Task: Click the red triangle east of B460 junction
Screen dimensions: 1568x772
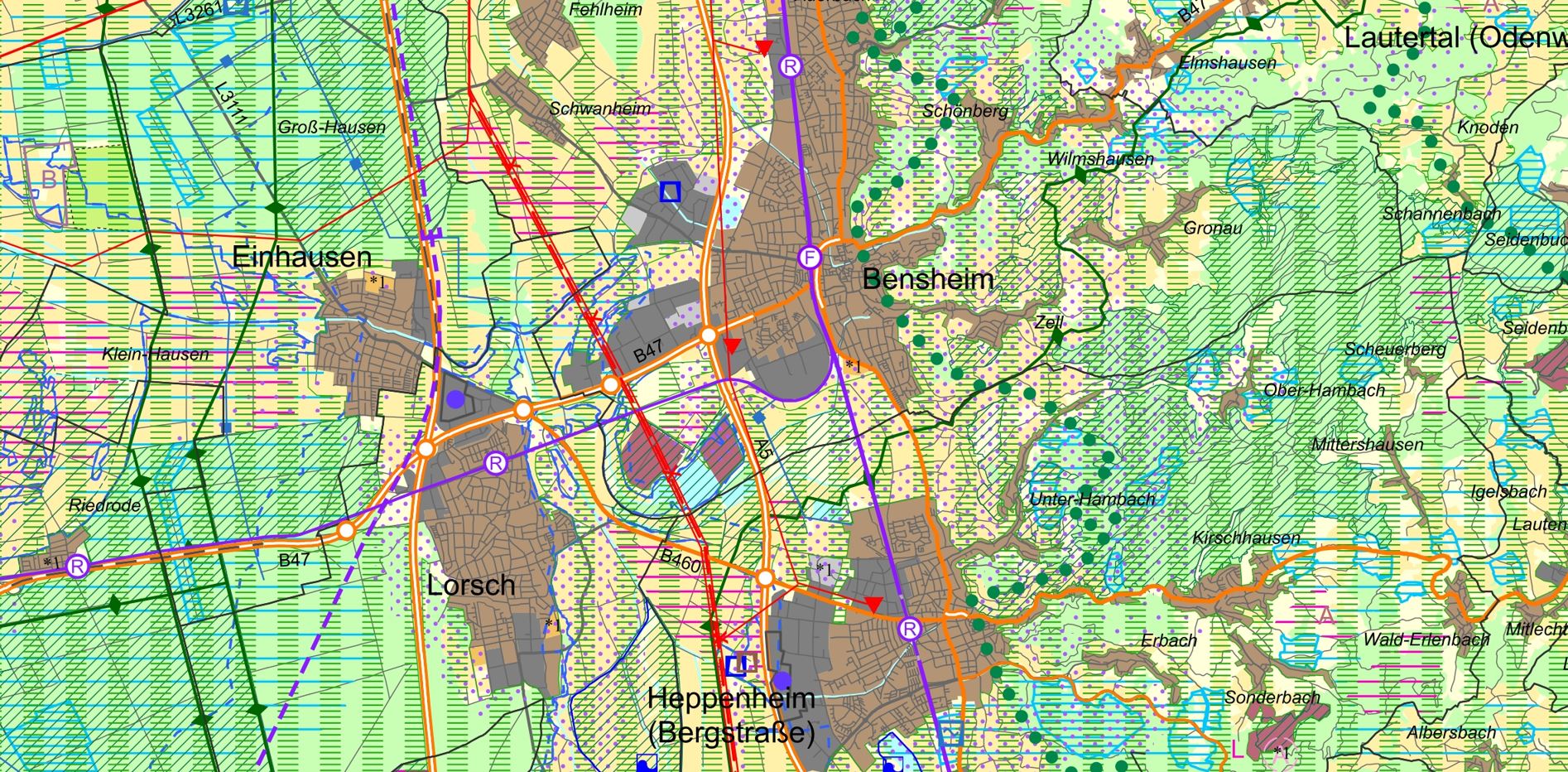Action: (873, 604)
